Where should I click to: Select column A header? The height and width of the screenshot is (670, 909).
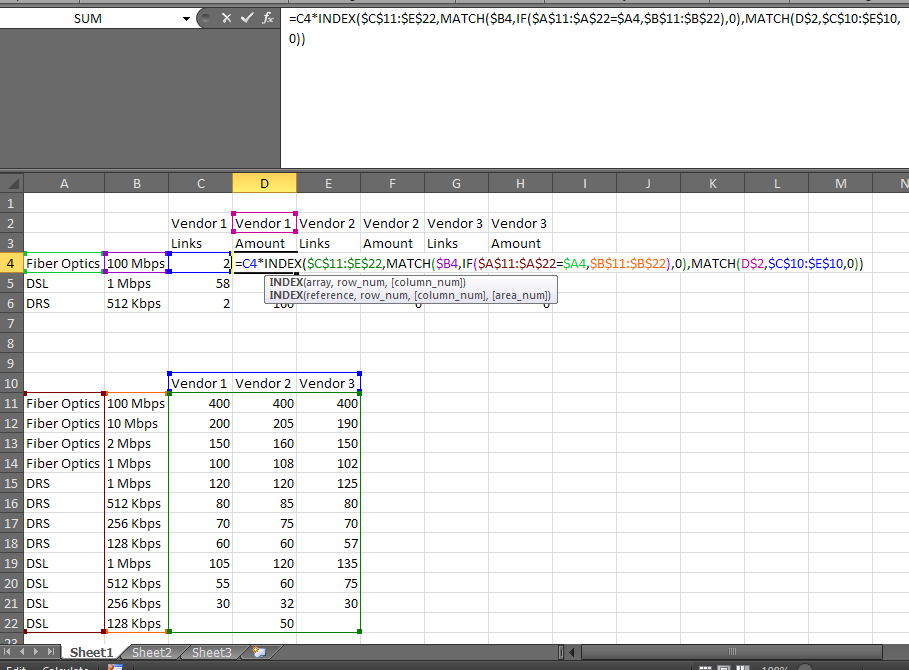(x=64, y=184)
